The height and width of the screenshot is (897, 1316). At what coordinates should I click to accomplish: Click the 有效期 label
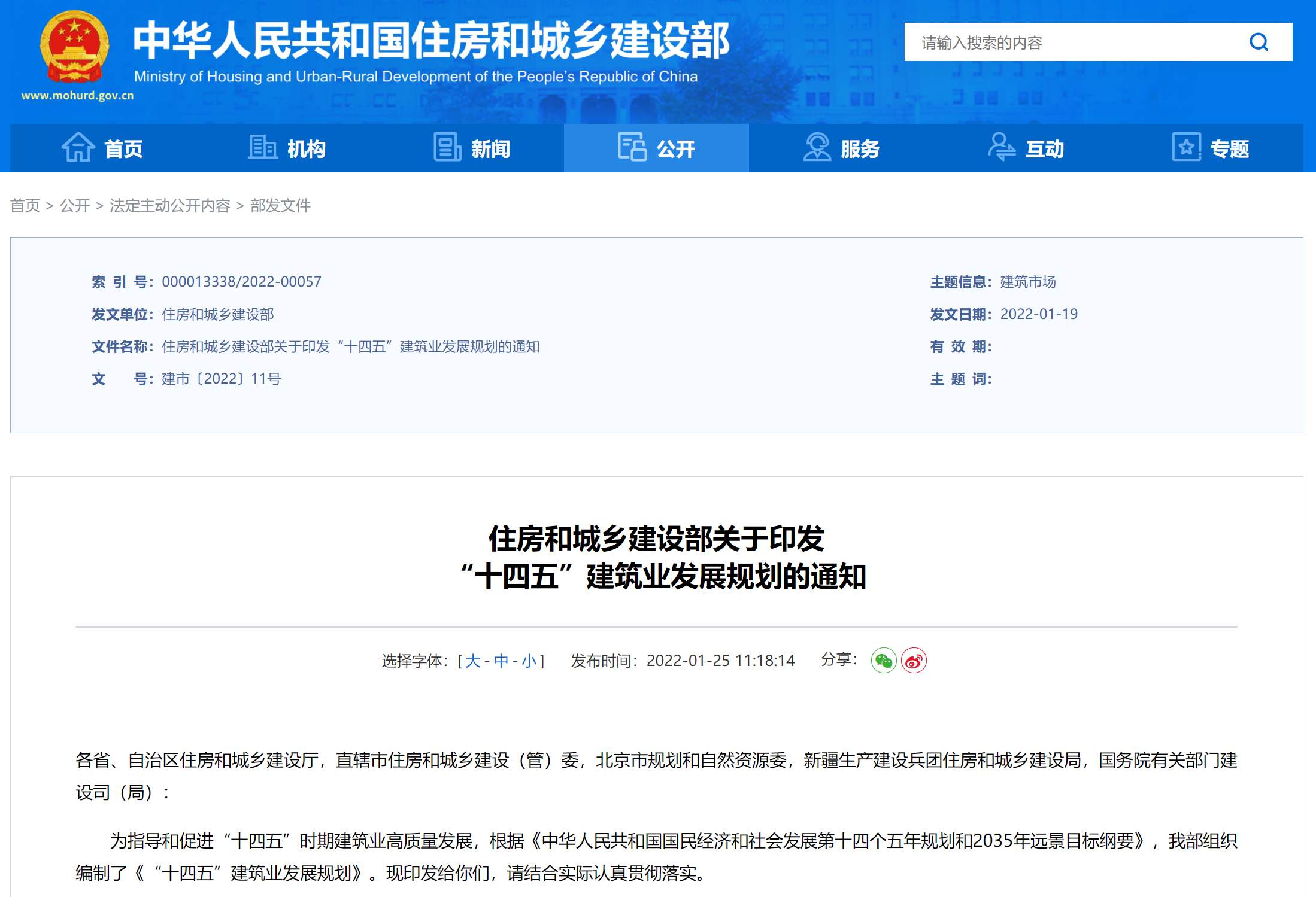click(x=961, y=346)
